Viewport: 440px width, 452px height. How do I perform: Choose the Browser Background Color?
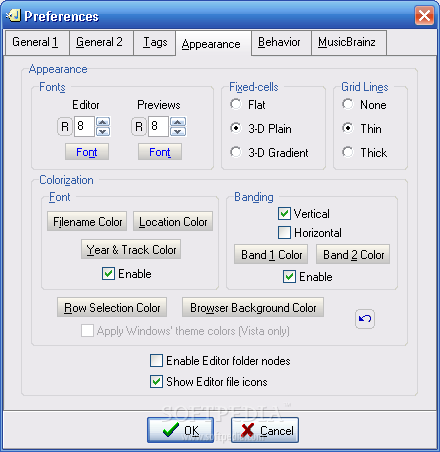pyautogui.click(x=253, y=307)
